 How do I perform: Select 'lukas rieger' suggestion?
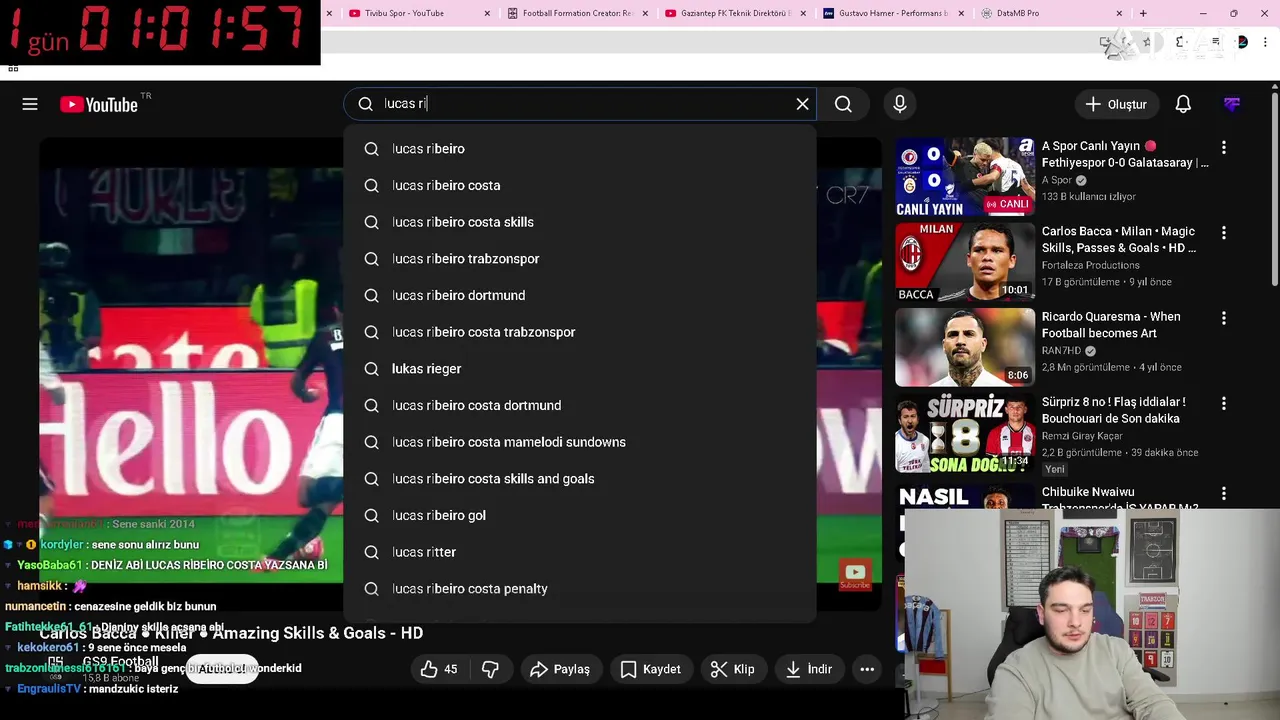(x=580, y=369)
